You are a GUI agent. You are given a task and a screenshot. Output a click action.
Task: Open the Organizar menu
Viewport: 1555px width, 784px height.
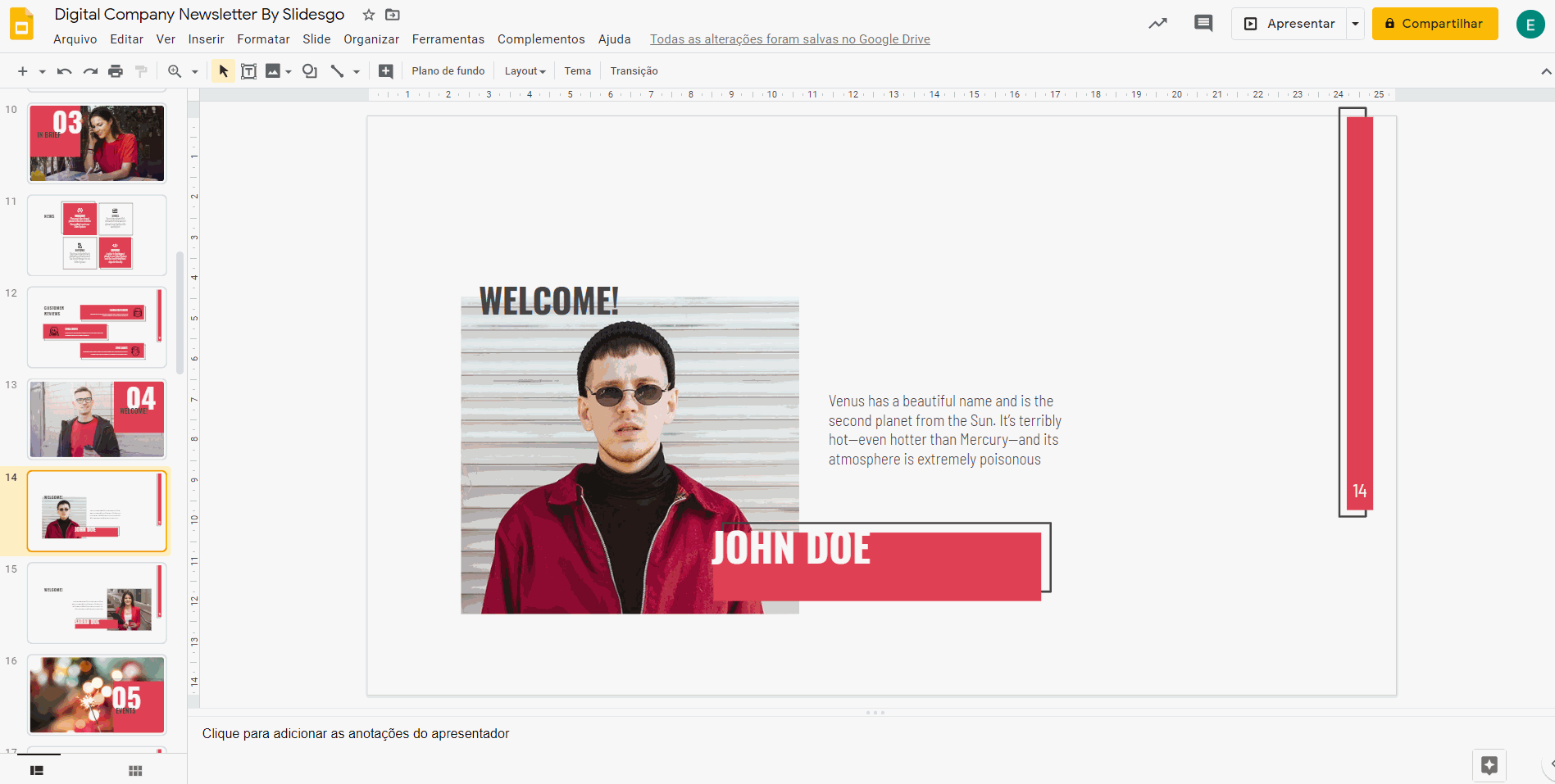click(371, 39)
